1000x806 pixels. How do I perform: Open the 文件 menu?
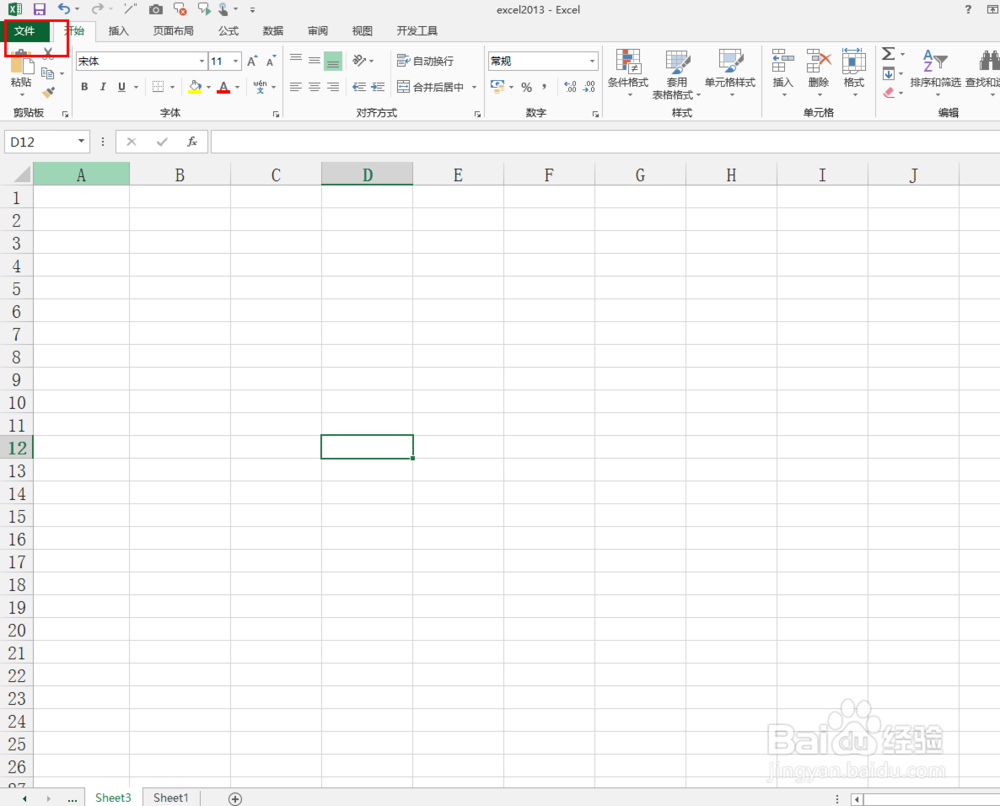[26, 31]
